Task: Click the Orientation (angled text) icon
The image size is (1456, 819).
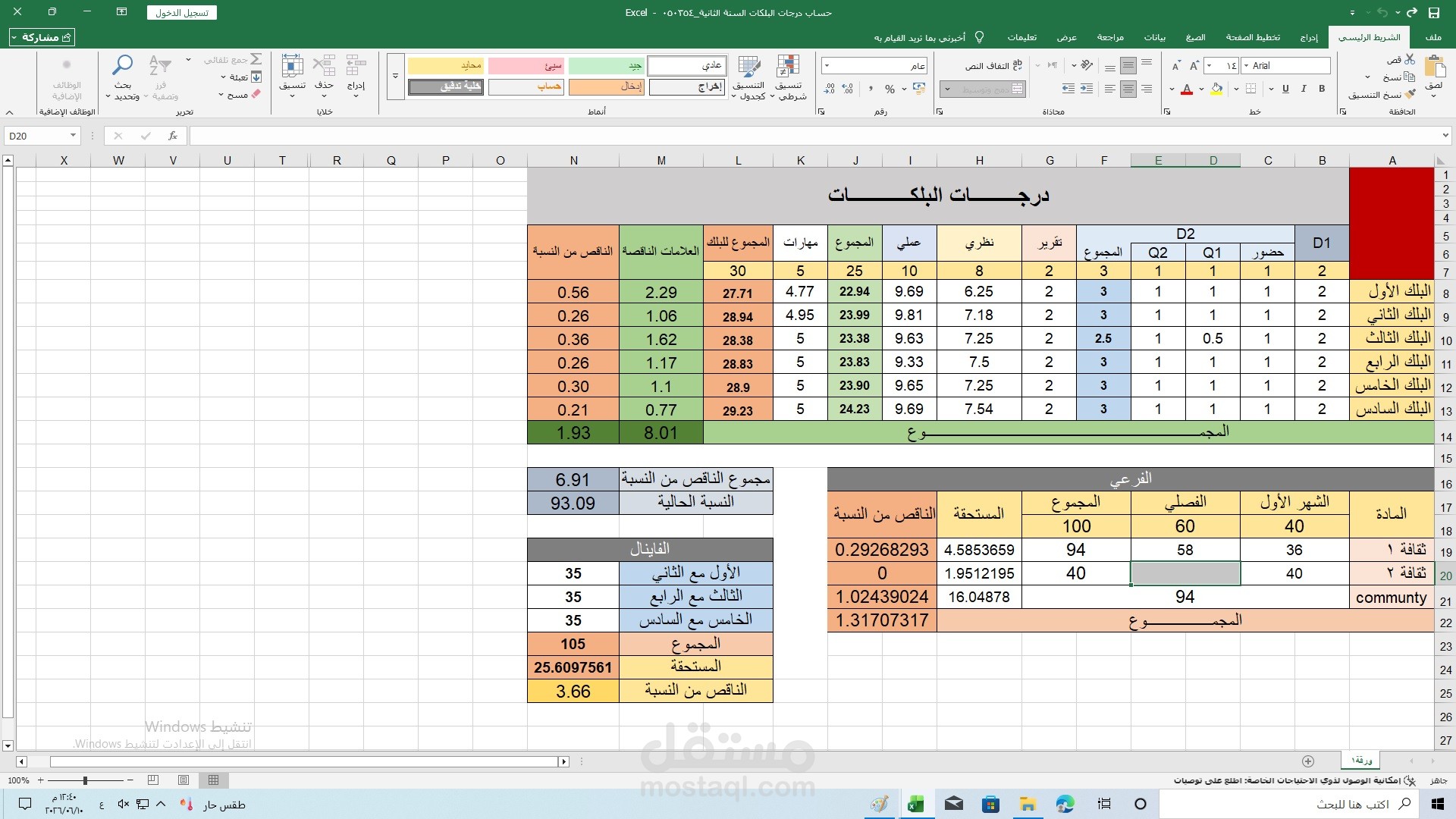Action: pyautogui.click(x=1087, y=65)
